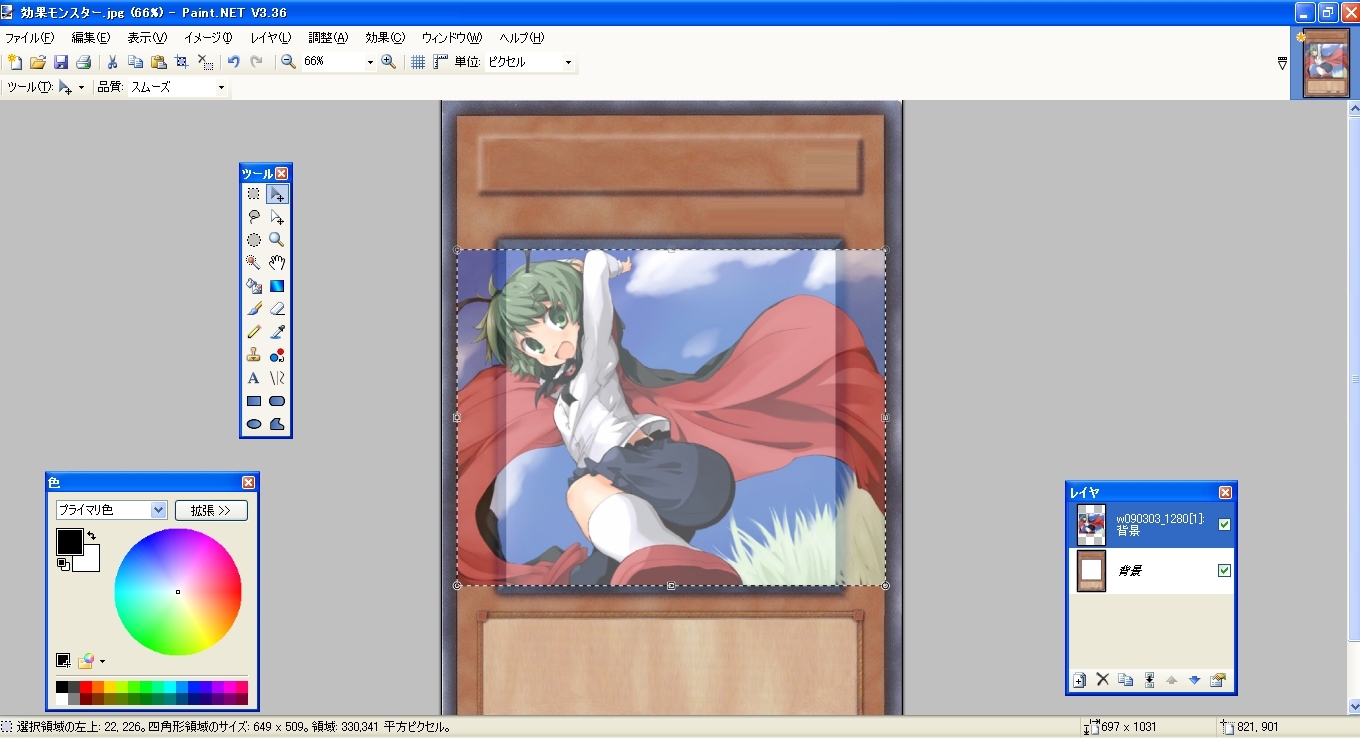
Task: Open the 効果(C) menu
Action: 385,38
